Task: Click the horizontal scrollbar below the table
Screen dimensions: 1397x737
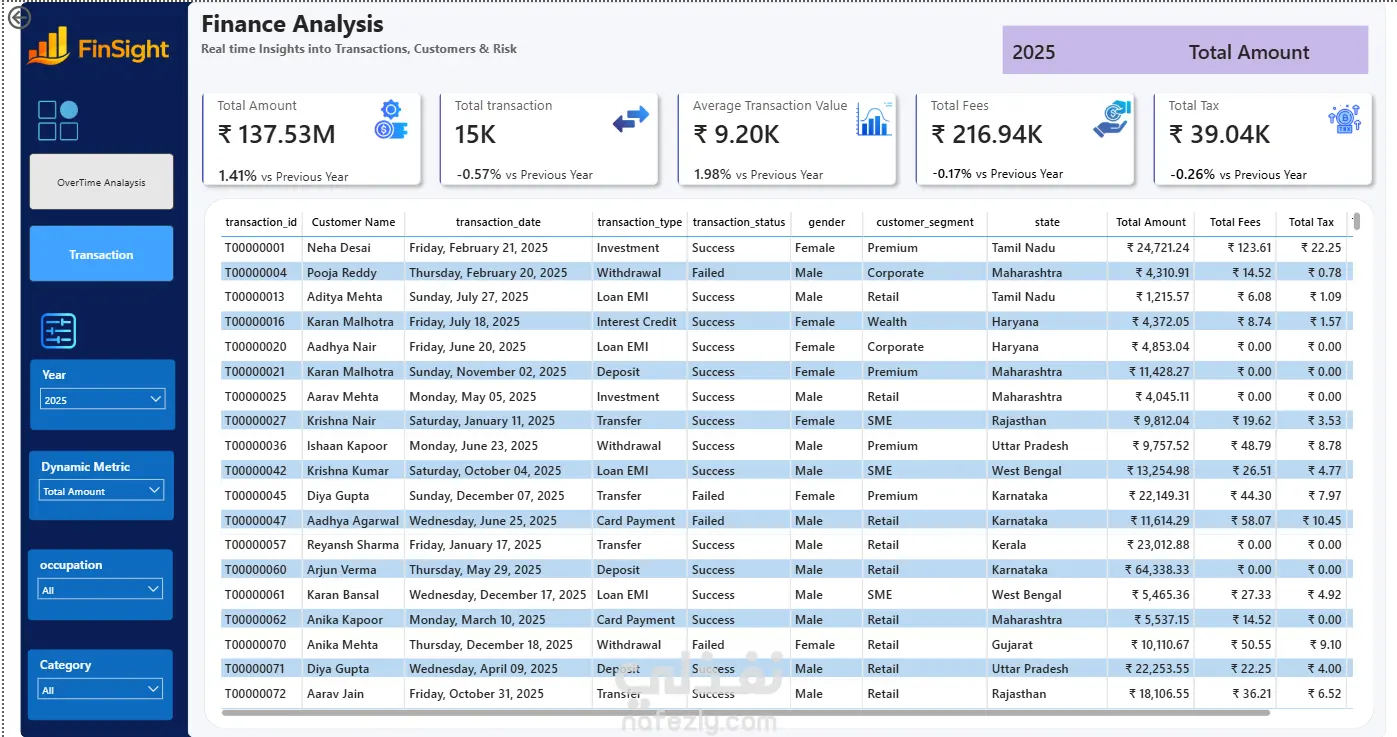Action: pyautogui.click(x=746, y=713)
